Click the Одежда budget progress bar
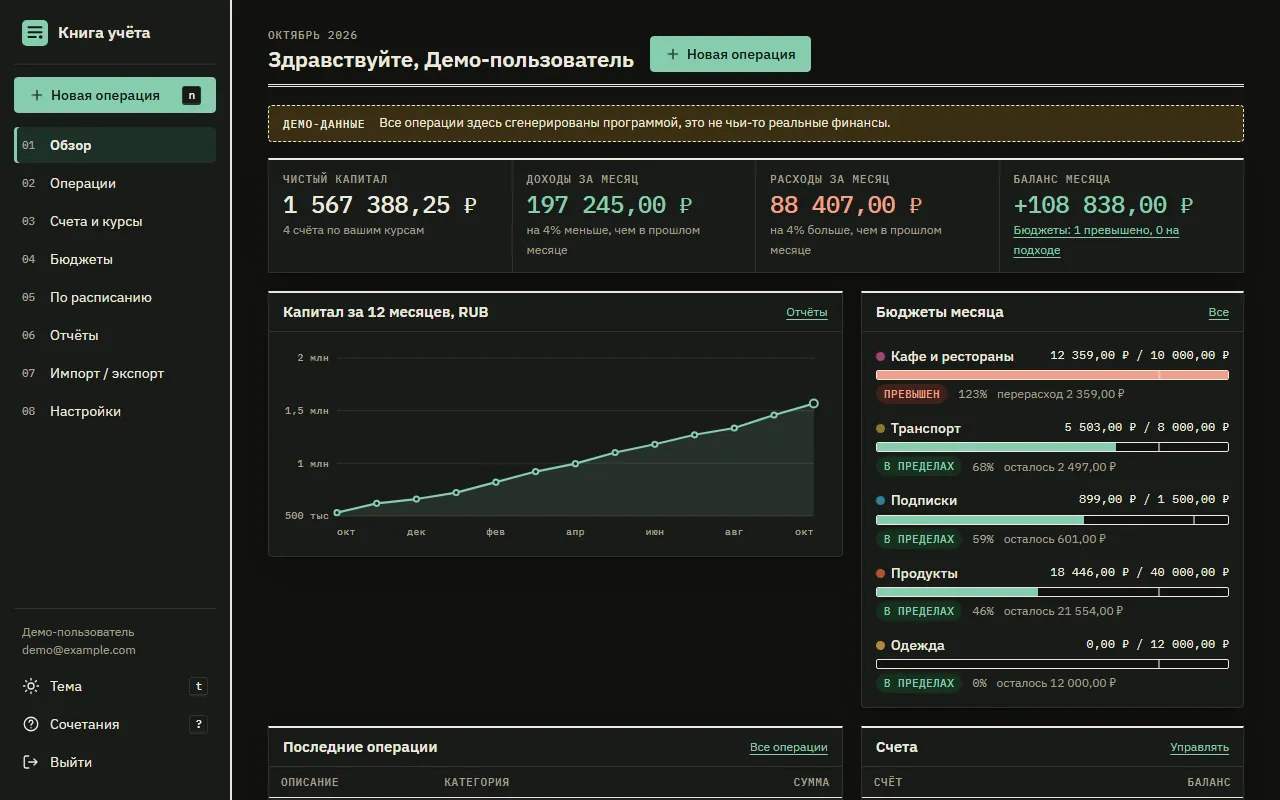 pos(1052,664)
